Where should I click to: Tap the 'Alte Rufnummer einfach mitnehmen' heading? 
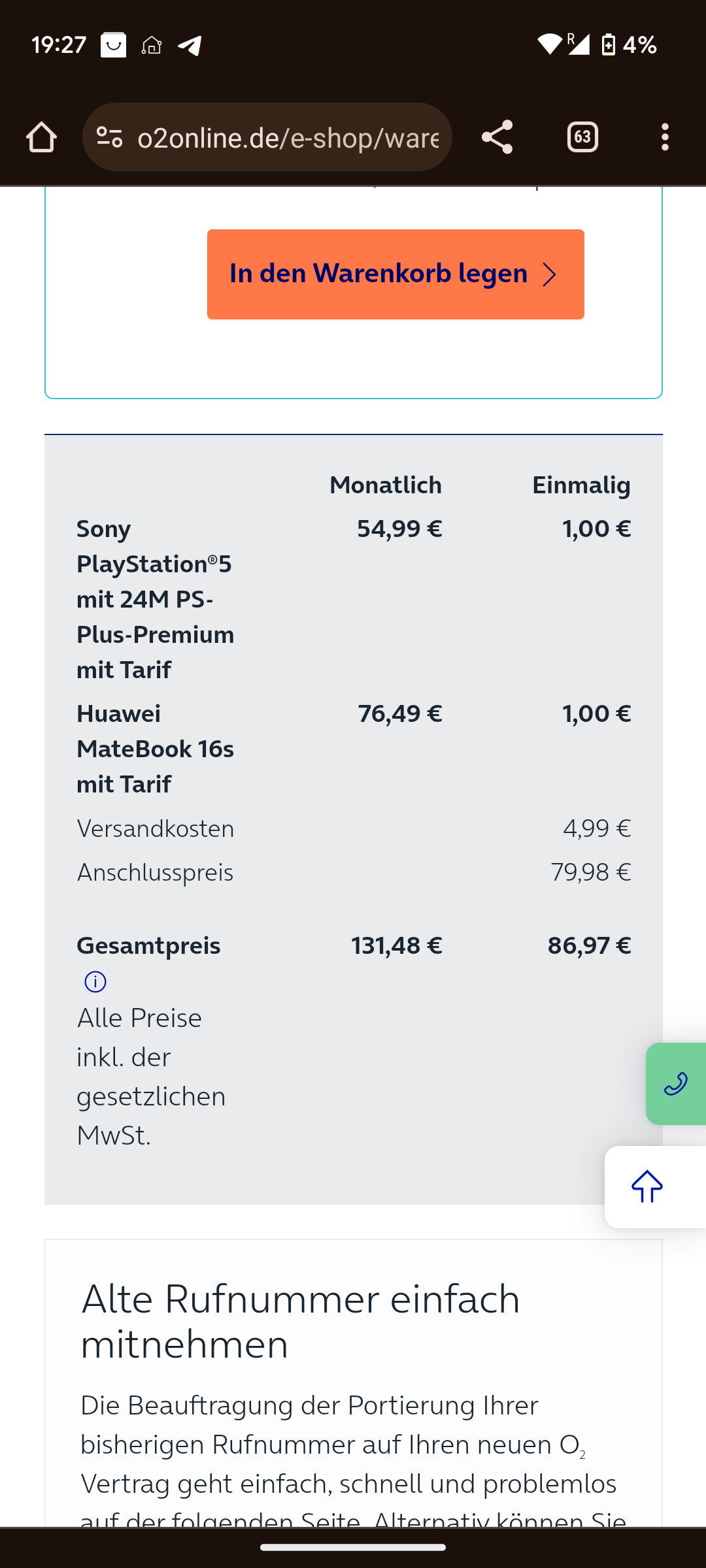[300, 1321]
